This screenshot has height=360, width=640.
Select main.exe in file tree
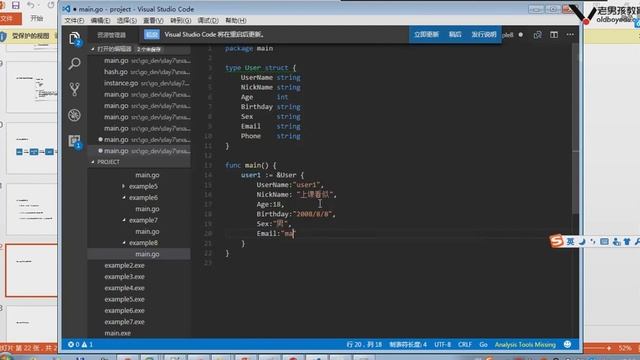[x=139, y=333]
